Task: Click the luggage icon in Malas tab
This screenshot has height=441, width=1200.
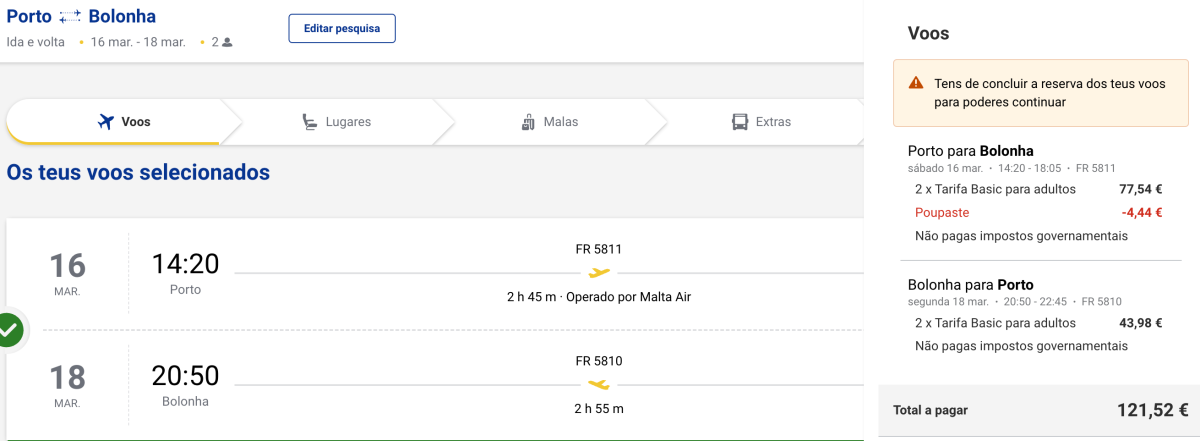Action: (x=529, y=122)
